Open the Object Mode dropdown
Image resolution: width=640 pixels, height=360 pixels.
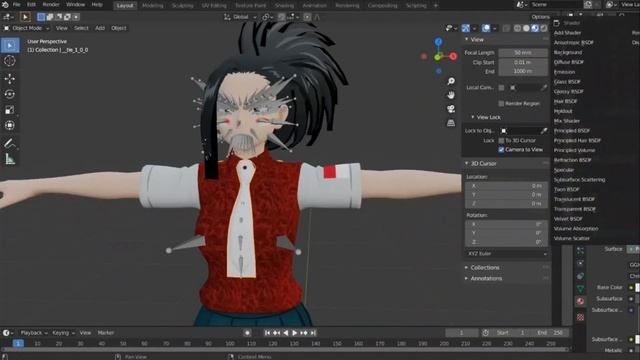(x=27, y=28)
